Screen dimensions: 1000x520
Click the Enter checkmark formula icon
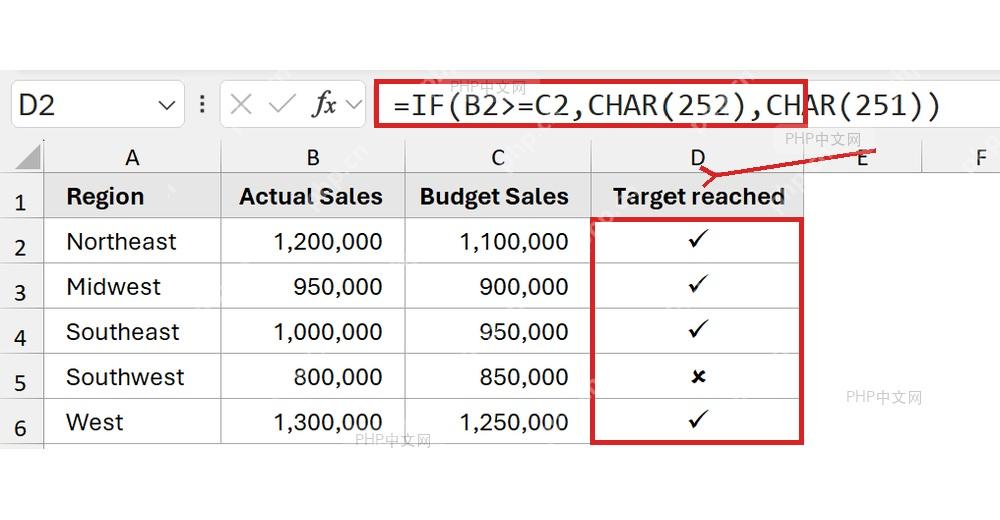tap(281, 104)
